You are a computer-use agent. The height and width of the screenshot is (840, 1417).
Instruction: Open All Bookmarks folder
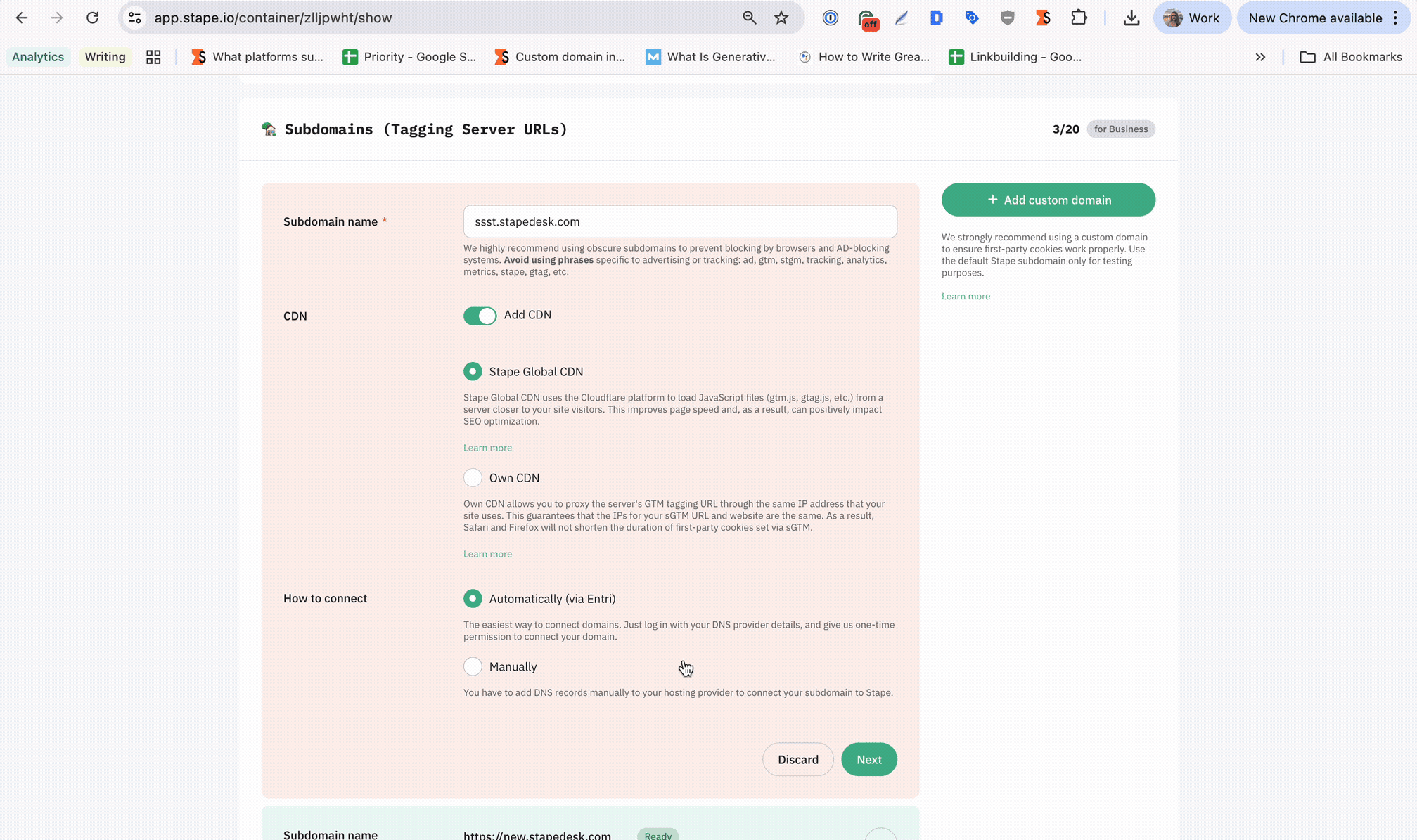click(x=1351, y=57)
